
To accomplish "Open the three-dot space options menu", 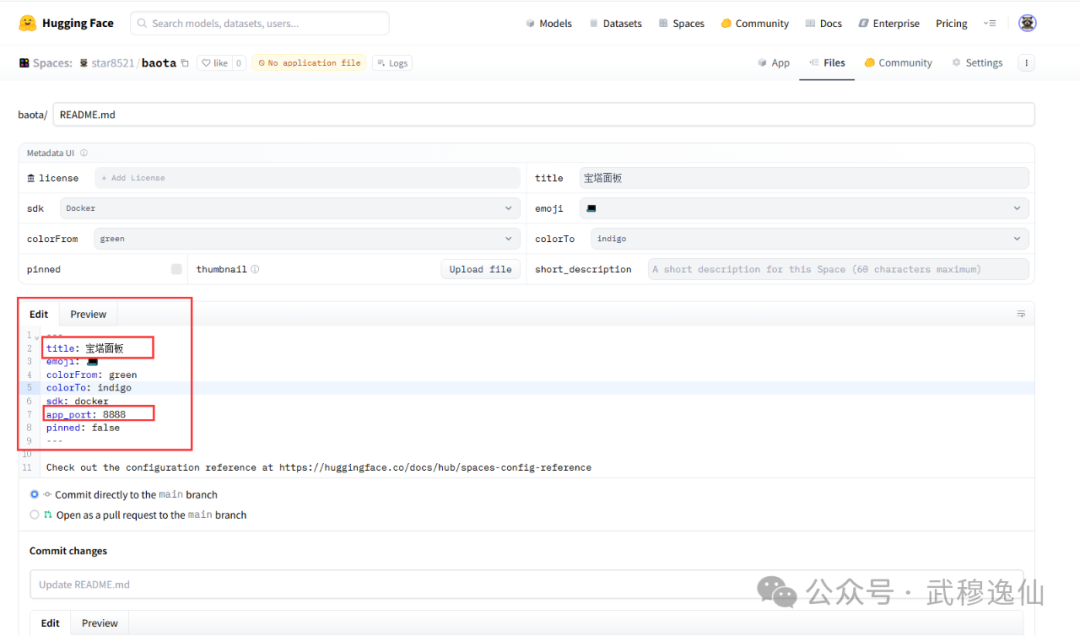I will pos(1026,63).
